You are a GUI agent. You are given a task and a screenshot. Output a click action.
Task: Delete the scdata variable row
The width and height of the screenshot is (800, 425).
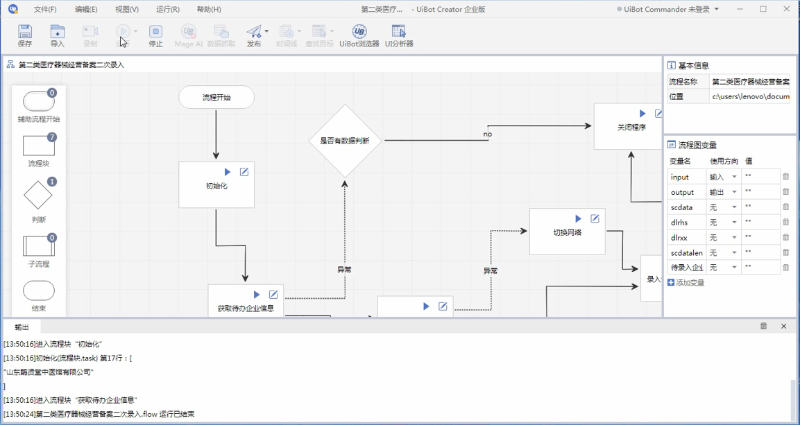click(x=786, y=207)
